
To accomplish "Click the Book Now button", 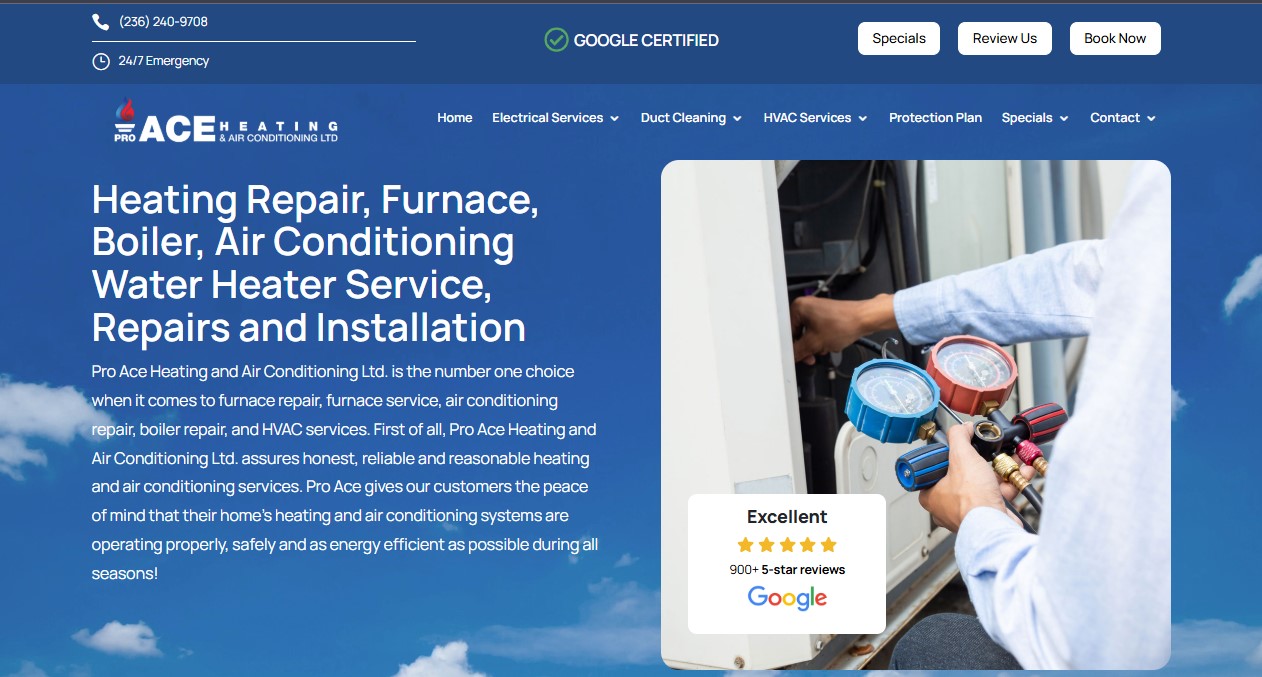I will click(x=1115, y=38).
